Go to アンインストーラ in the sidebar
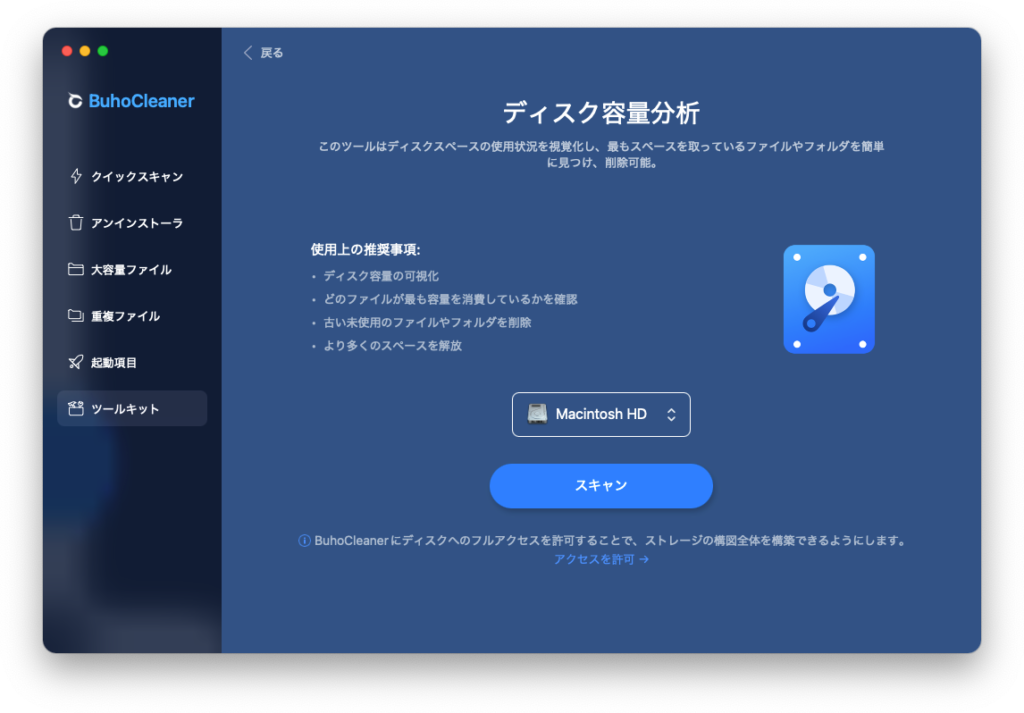1024x713 pixels. coord(132,223)
